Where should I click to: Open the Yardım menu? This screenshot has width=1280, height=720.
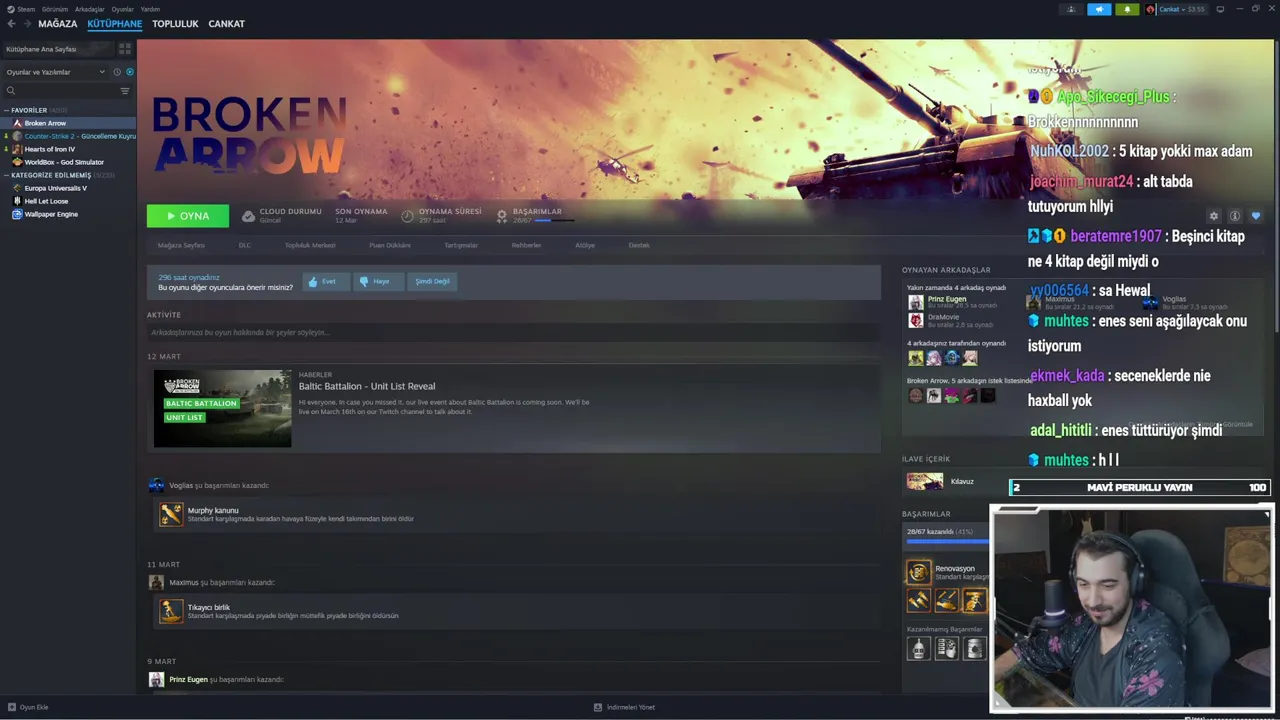click(x=150, y=9)
